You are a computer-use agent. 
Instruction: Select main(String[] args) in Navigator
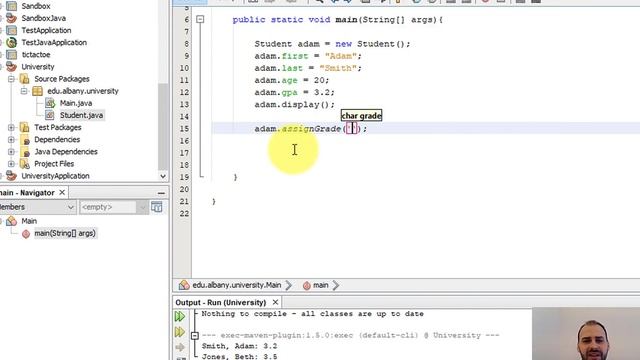click(x=65, y=233)
